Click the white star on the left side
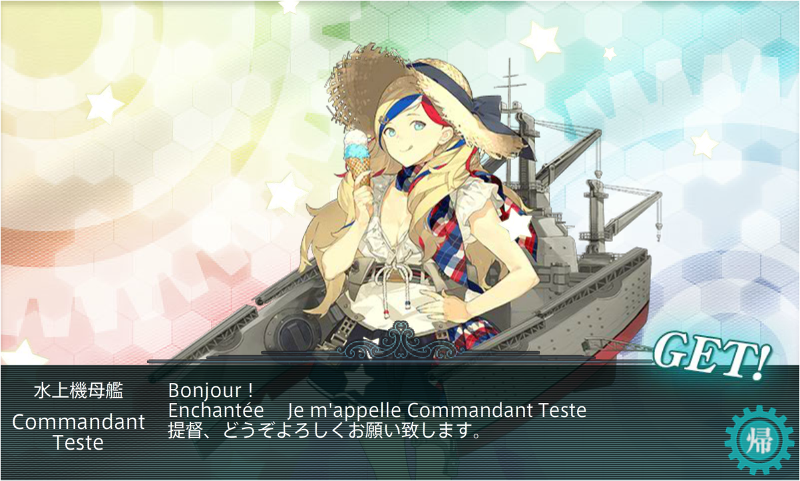Image resolution: width=800 pixels, height=481 pixels. [x=105, y=105]
